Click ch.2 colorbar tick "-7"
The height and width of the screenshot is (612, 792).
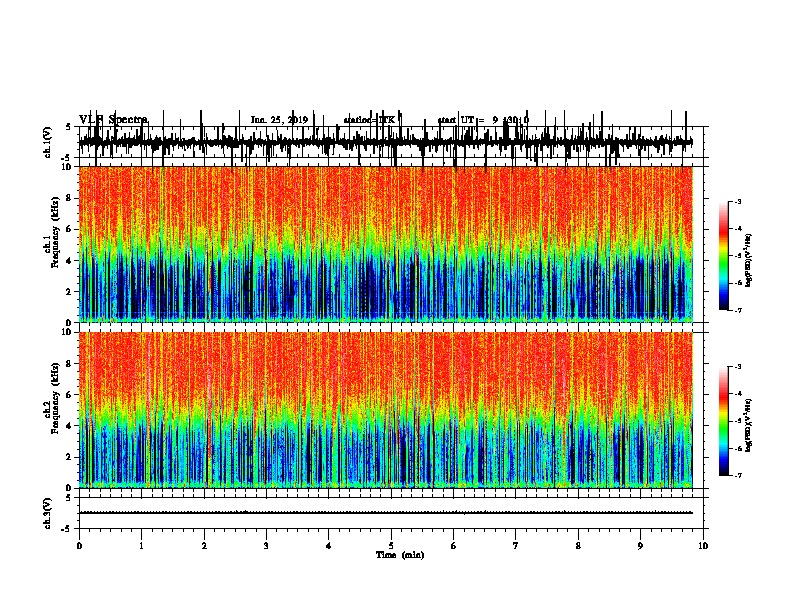(737, 475)
